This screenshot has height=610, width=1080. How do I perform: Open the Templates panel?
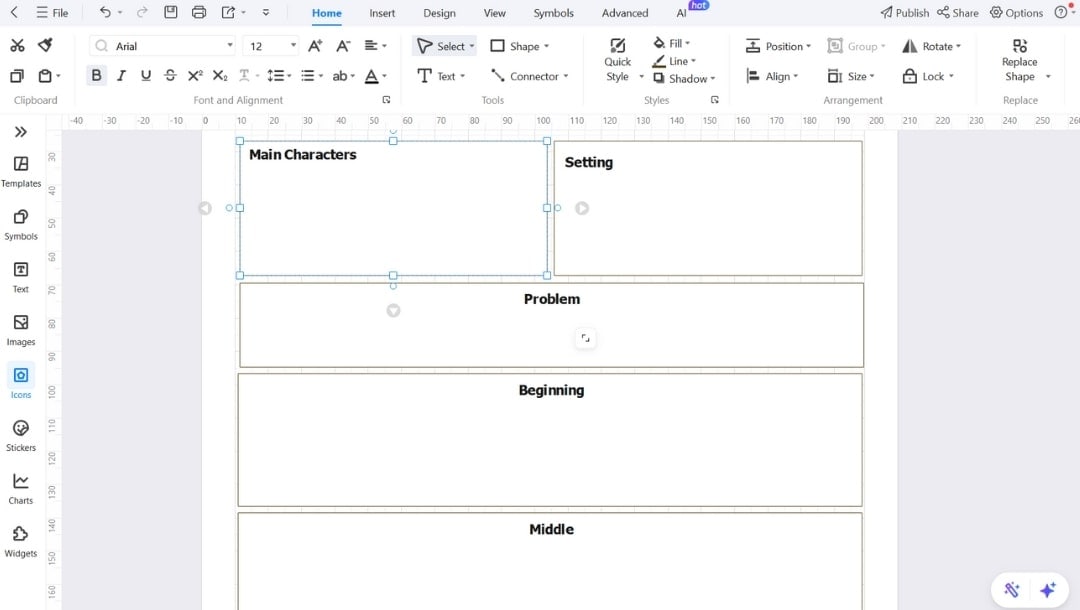pos(21,171)
